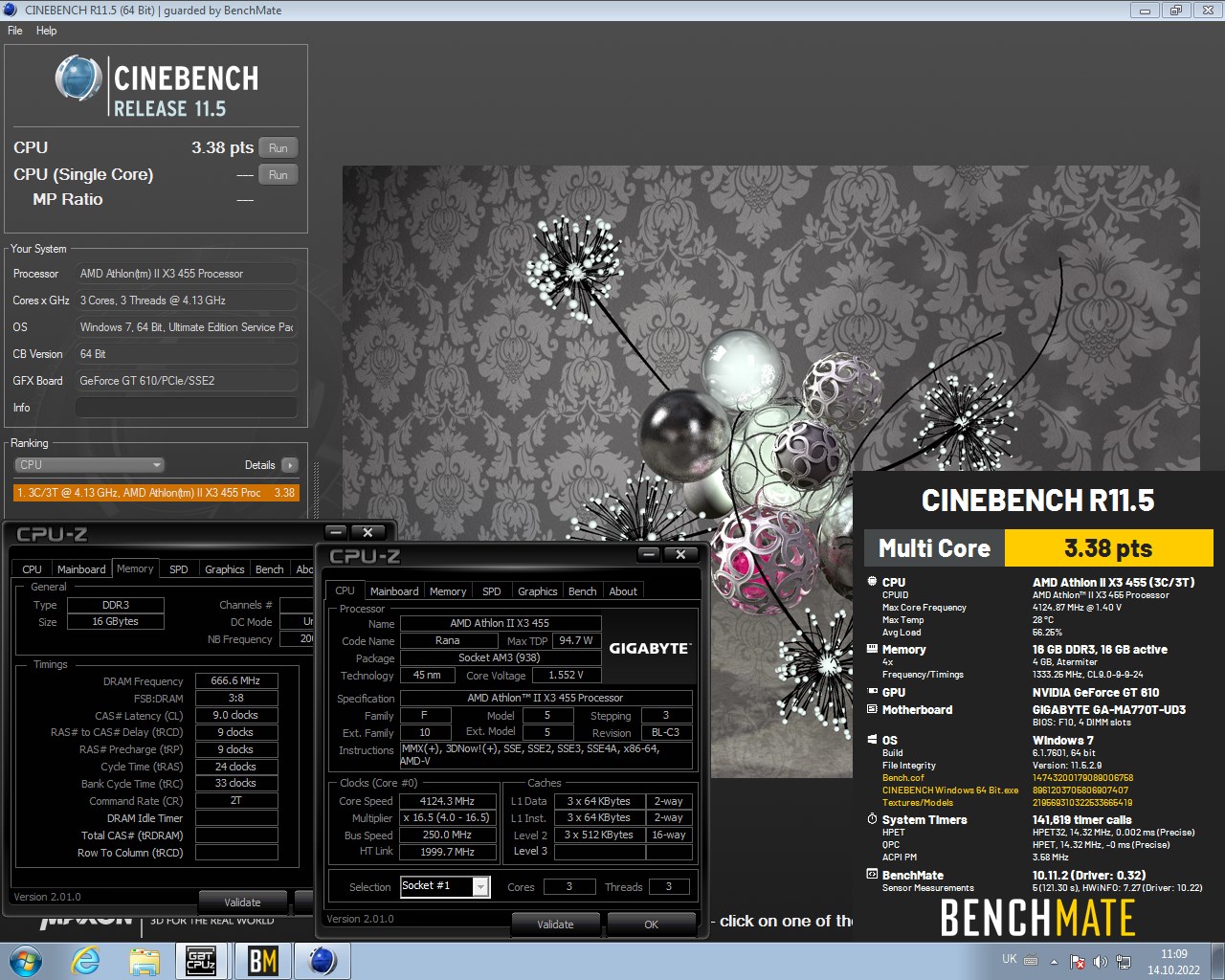
Task: Click Validate in back CPU-Z window
Action: click(242, 902)
